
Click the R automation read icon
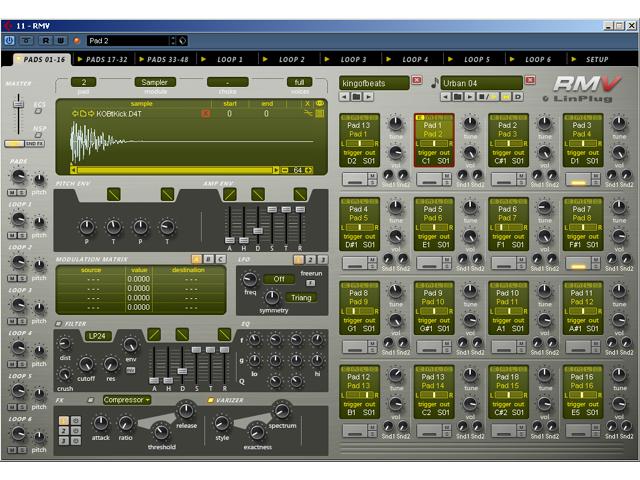[x=45, y=40]
